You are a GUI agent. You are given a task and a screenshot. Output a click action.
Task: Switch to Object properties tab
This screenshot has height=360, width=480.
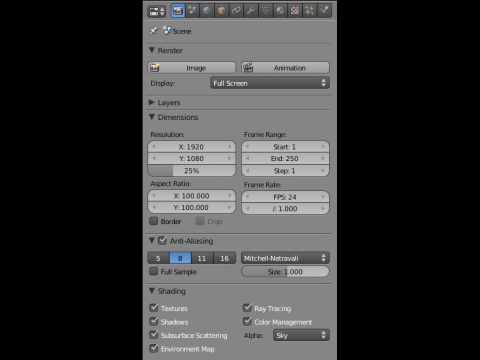coord(221,11)
